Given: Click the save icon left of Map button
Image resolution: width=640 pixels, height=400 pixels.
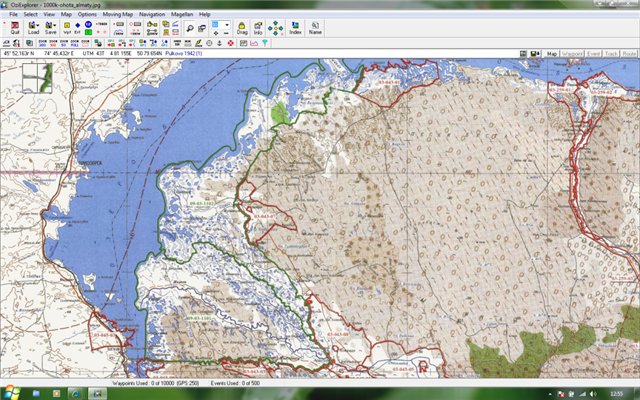Looking at the screenshot, I should tap(535, 53).
